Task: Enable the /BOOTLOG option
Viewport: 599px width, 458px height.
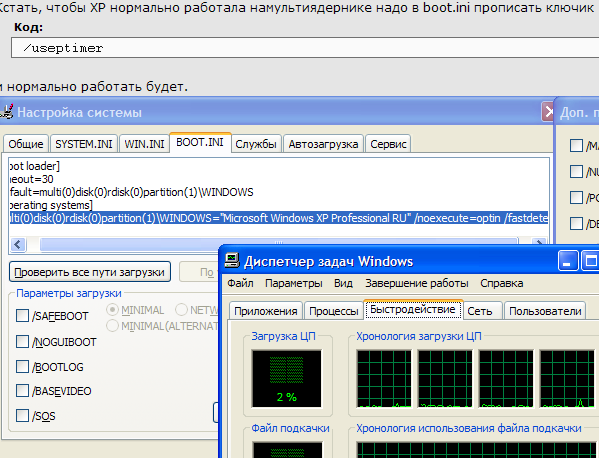Action: (x=22, y=367)
